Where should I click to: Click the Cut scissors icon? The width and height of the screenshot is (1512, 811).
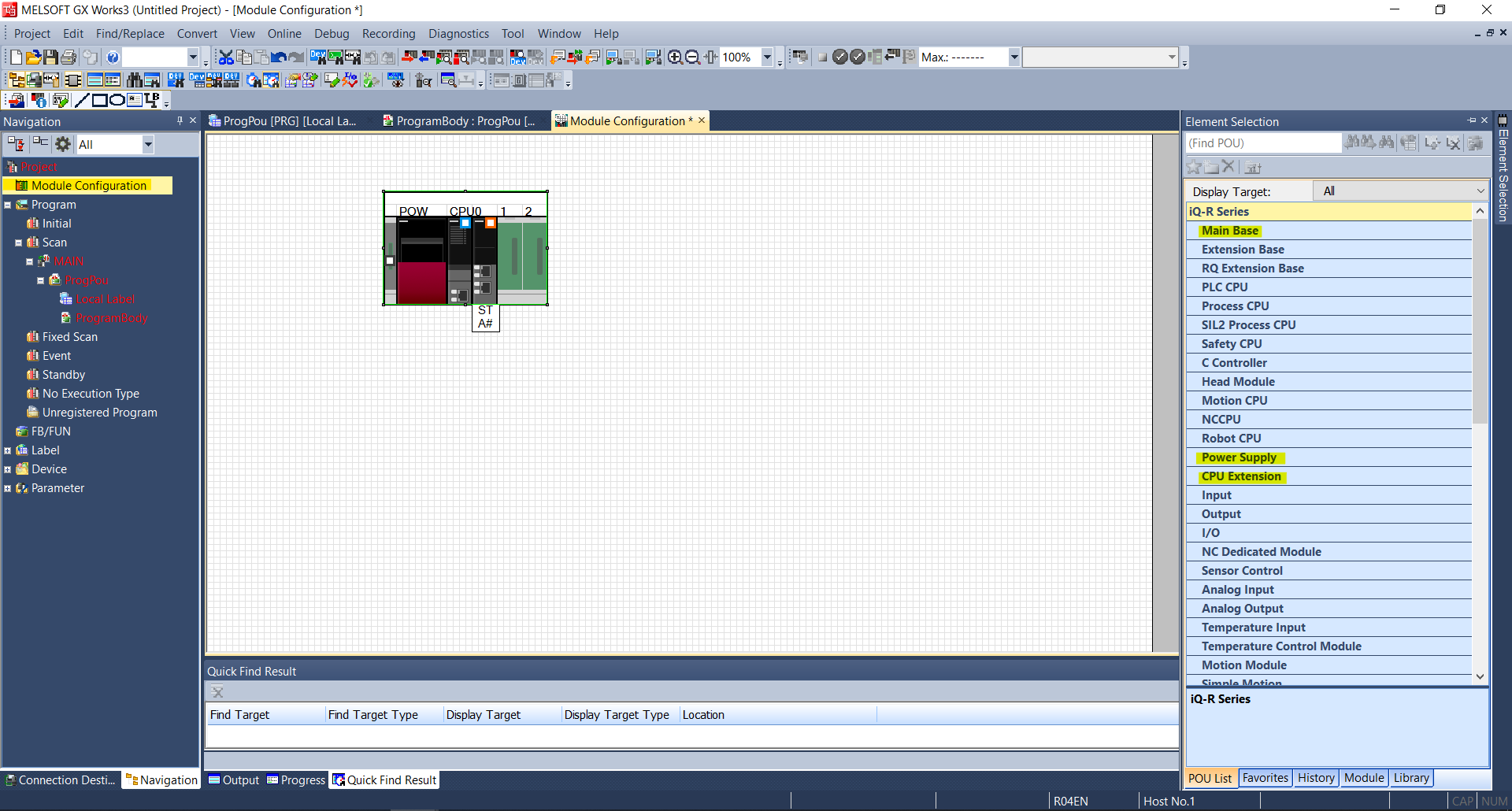pos(226,57)
